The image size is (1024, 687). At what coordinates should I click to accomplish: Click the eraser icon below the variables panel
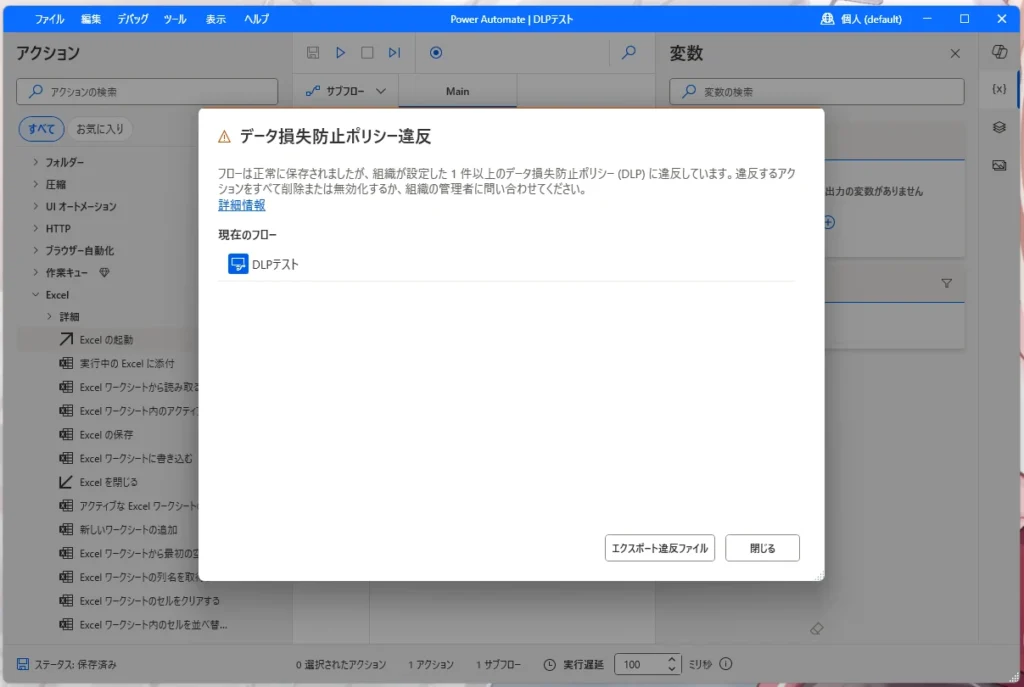(816, 629)
